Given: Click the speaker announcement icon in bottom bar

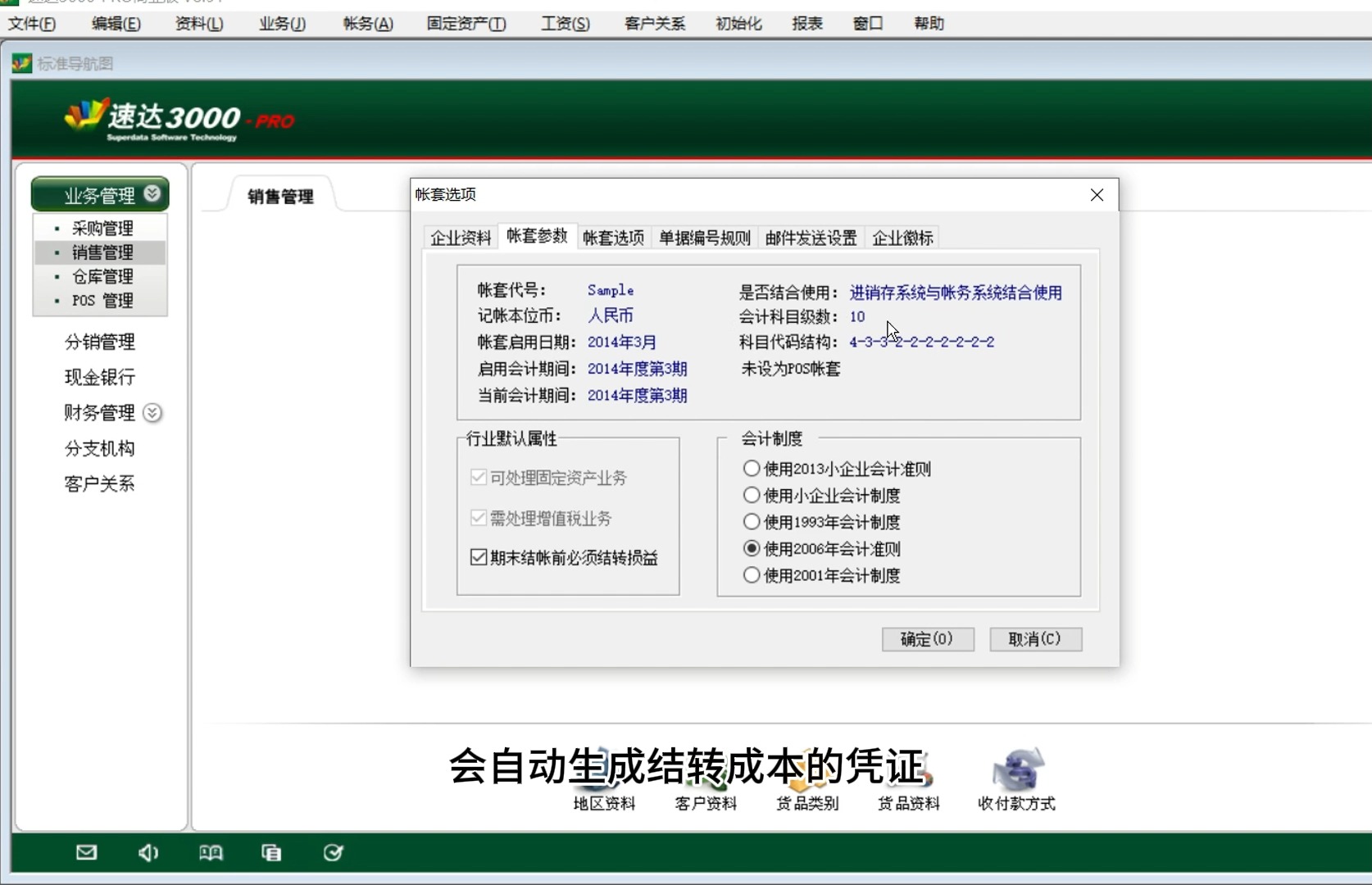Looking at the screenshot, I should point(148,853).
